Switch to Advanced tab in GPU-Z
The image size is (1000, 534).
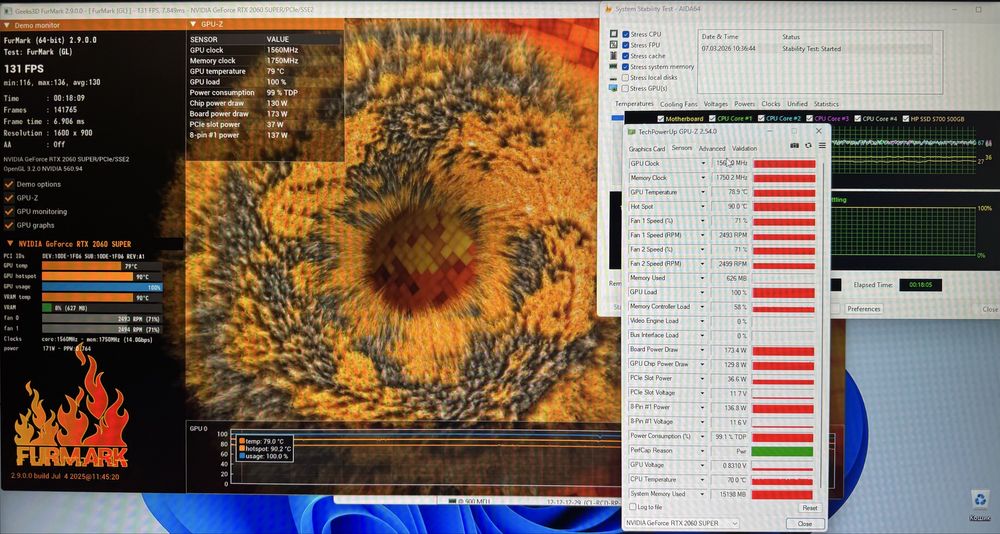[x=712, y=149]
